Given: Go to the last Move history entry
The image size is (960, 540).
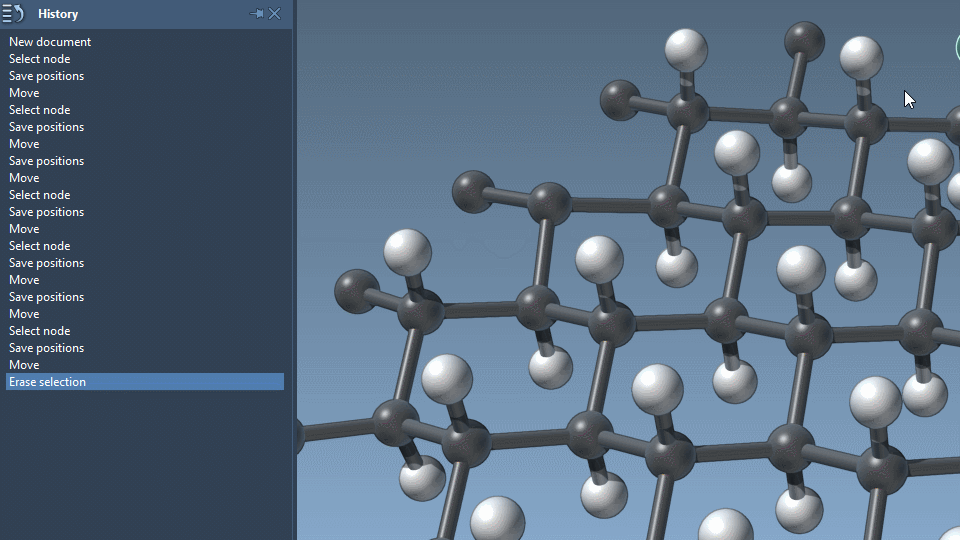Looking at the screenshot, I should click(24, 365).
